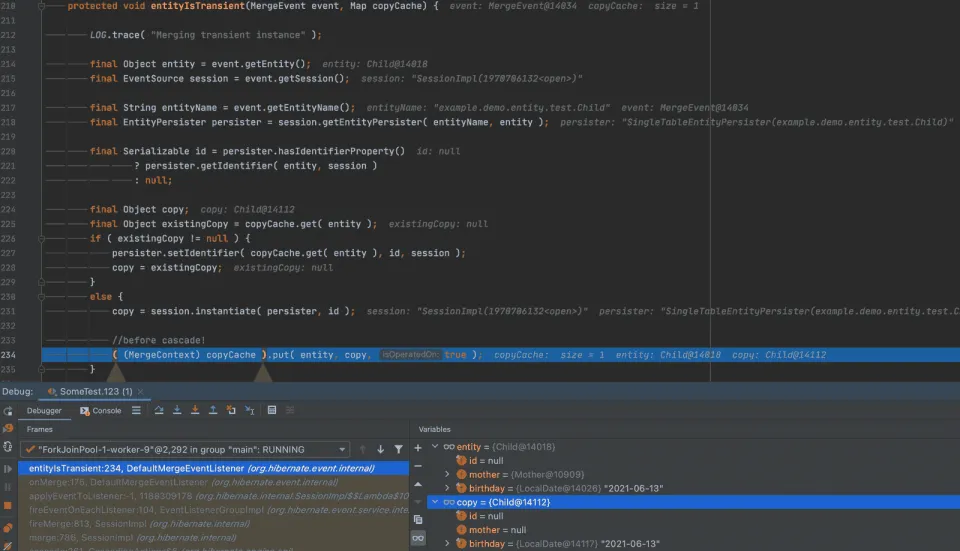Toggle Mute Breakpoints

click(x=8, y=545)
